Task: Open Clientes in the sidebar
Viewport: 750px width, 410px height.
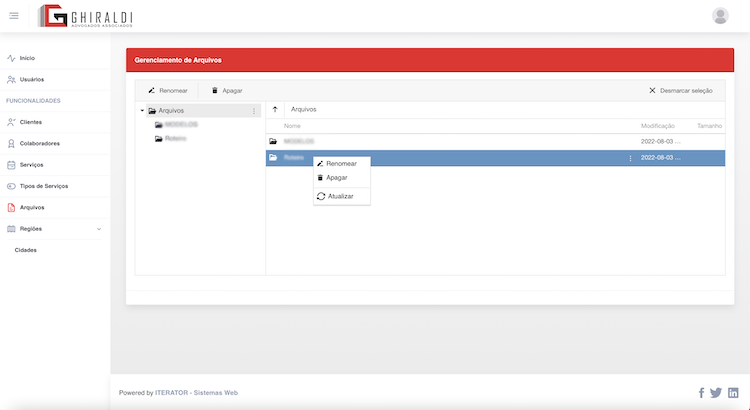Action: 31,122
